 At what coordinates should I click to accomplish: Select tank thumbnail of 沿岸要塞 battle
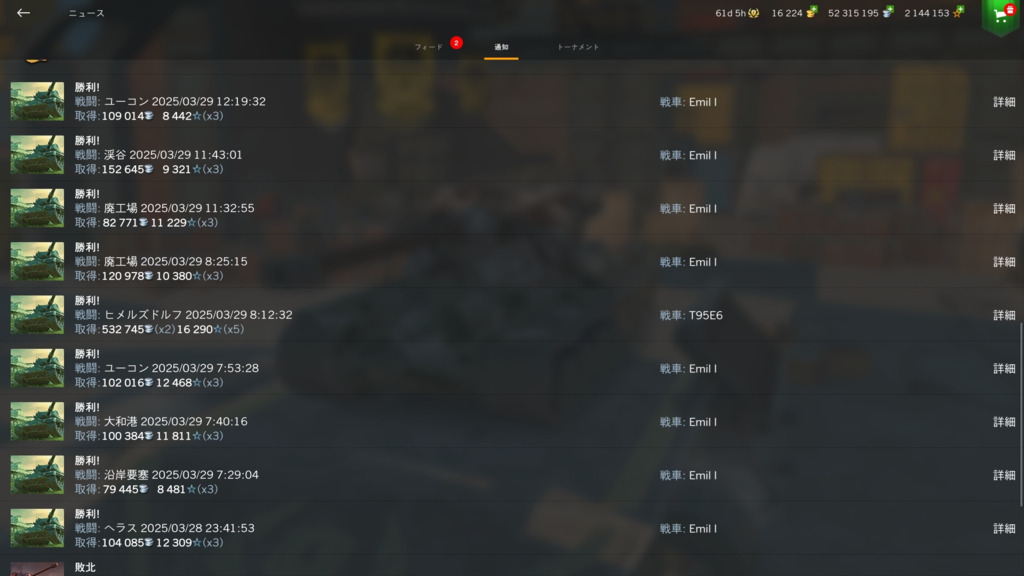(x=37, y=475)
